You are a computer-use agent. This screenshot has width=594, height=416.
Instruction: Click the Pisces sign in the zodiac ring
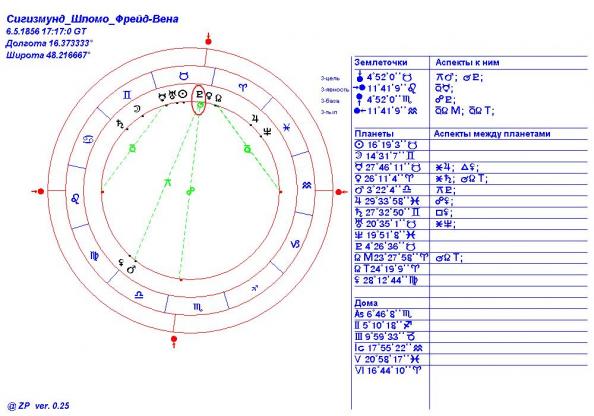tap(287, 128)
